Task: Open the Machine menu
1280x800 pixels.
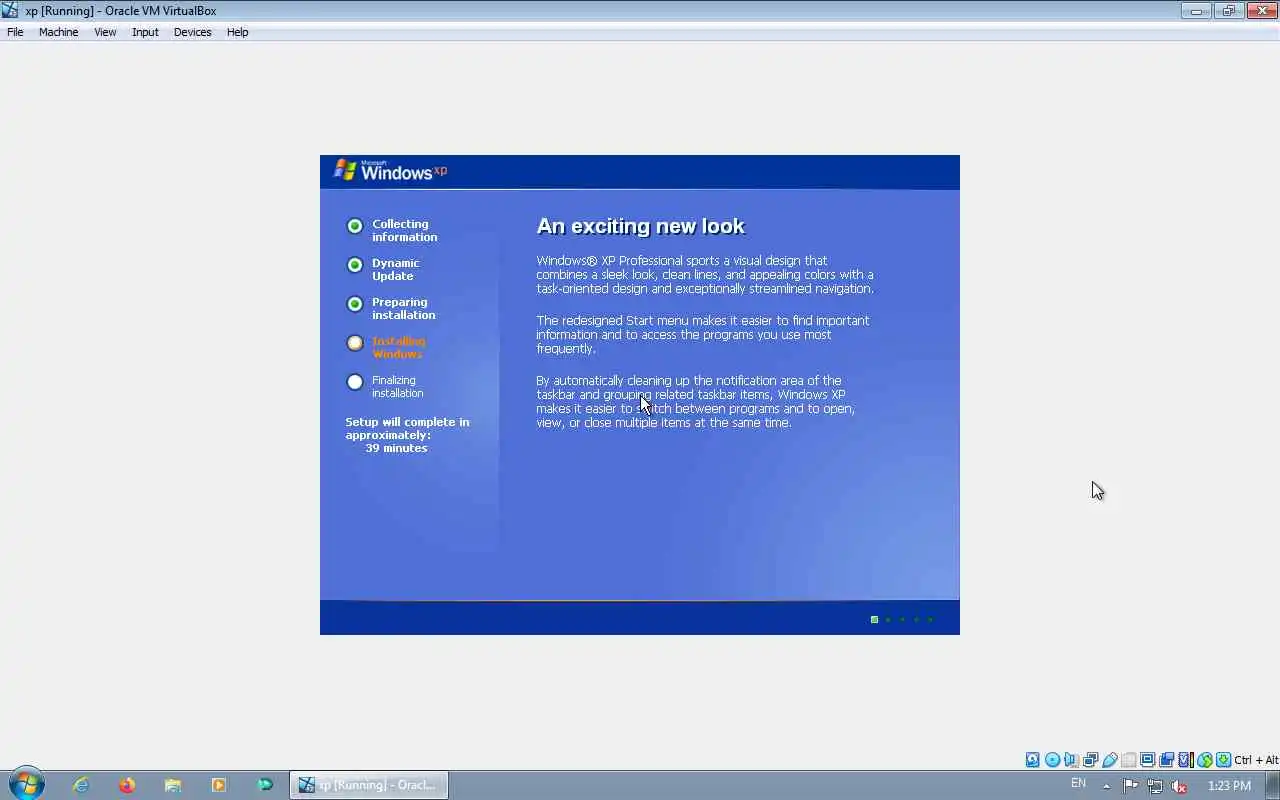Action: tap(58, 32)
